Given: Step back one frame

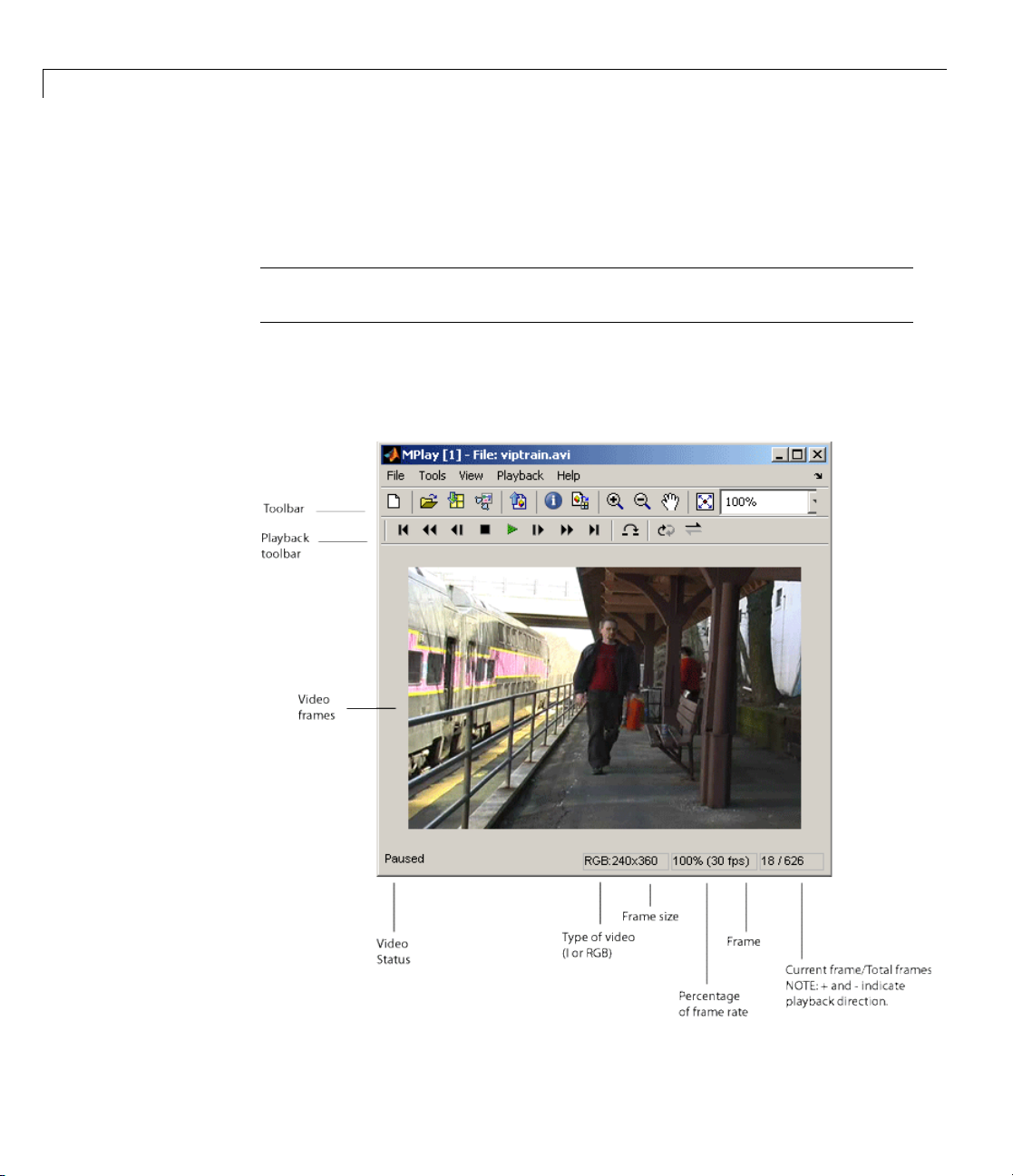Looking at the screenshot, I should 458,530.
